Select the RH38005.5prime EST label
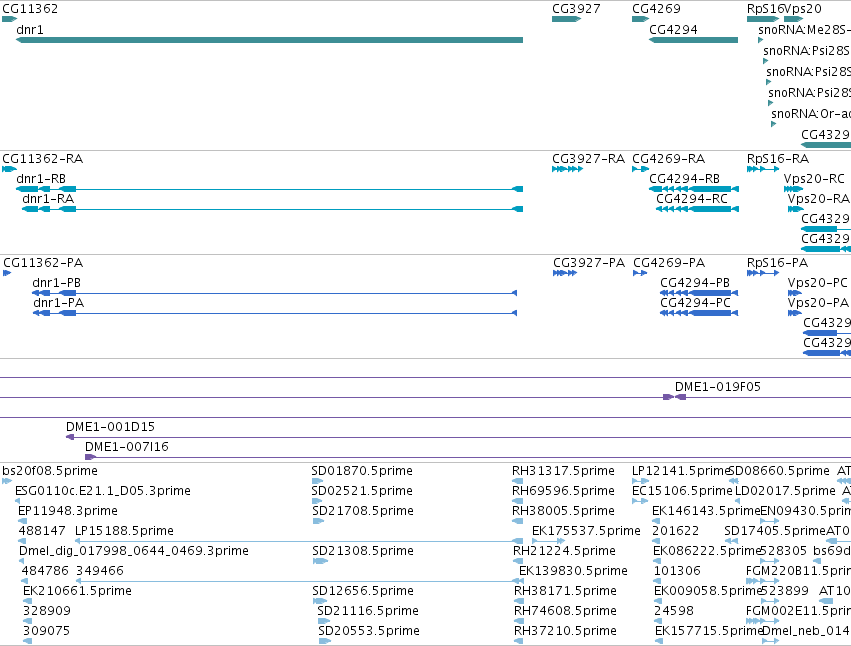Image resolution: width=851 pixels, height=646 pixels. 563,511
